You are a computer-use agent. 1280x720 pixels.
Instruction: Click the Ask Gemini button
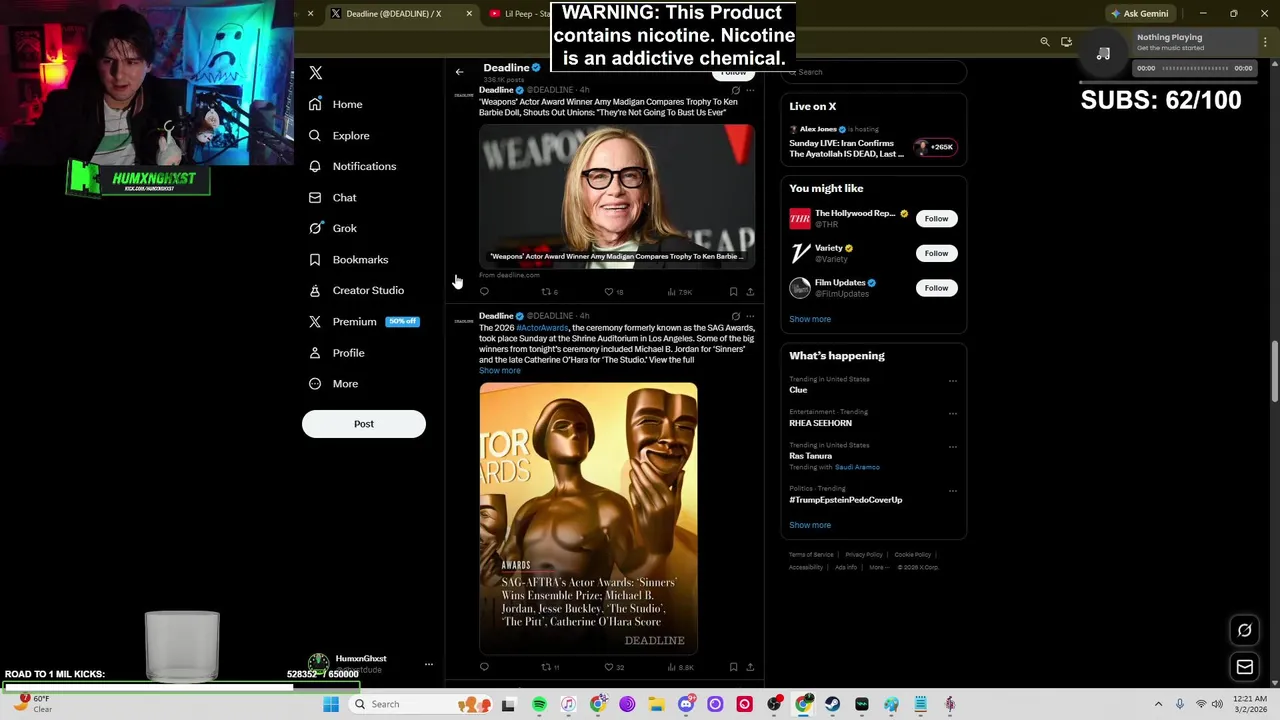pos(1139,14)
